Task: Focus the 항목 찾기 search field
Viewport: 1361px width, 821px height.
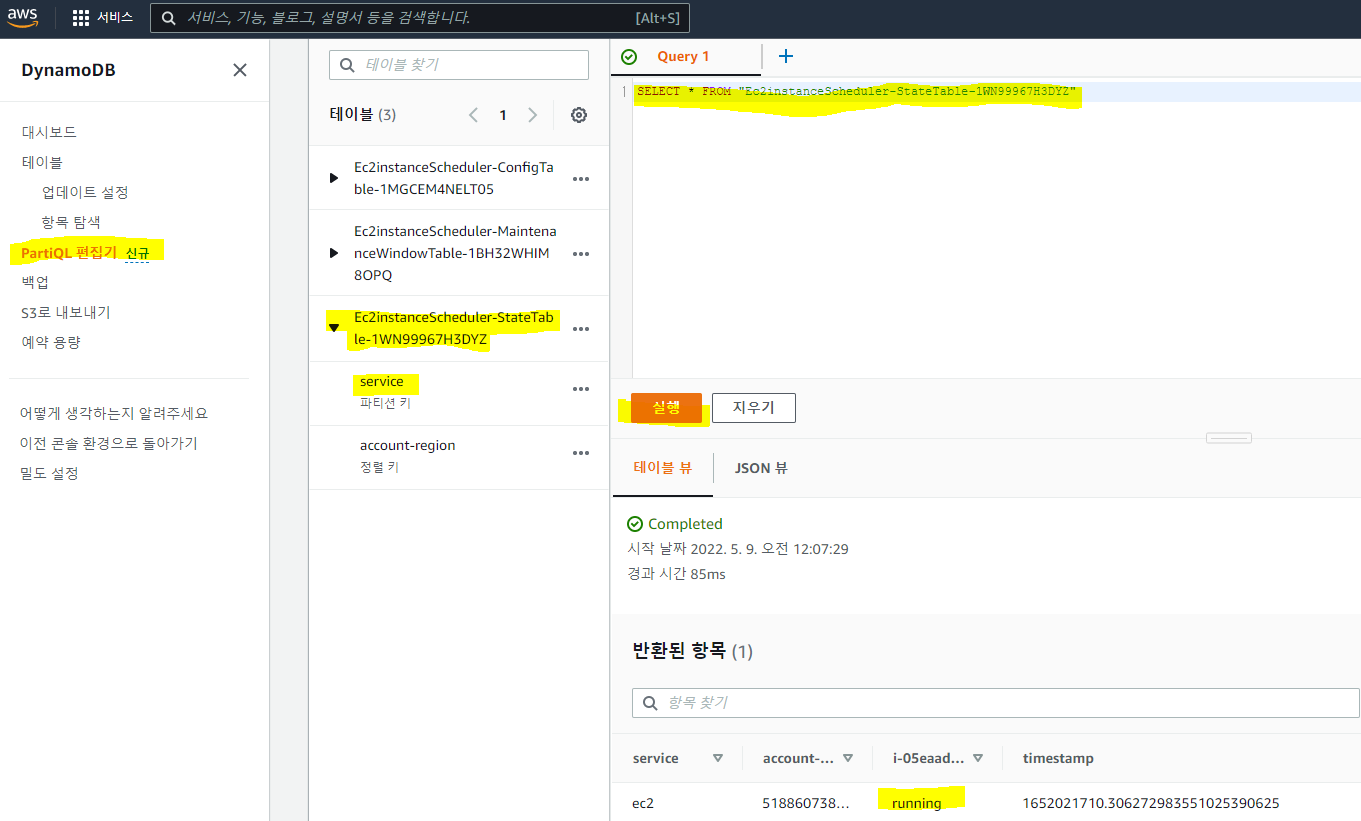Action: click(996, 703)
